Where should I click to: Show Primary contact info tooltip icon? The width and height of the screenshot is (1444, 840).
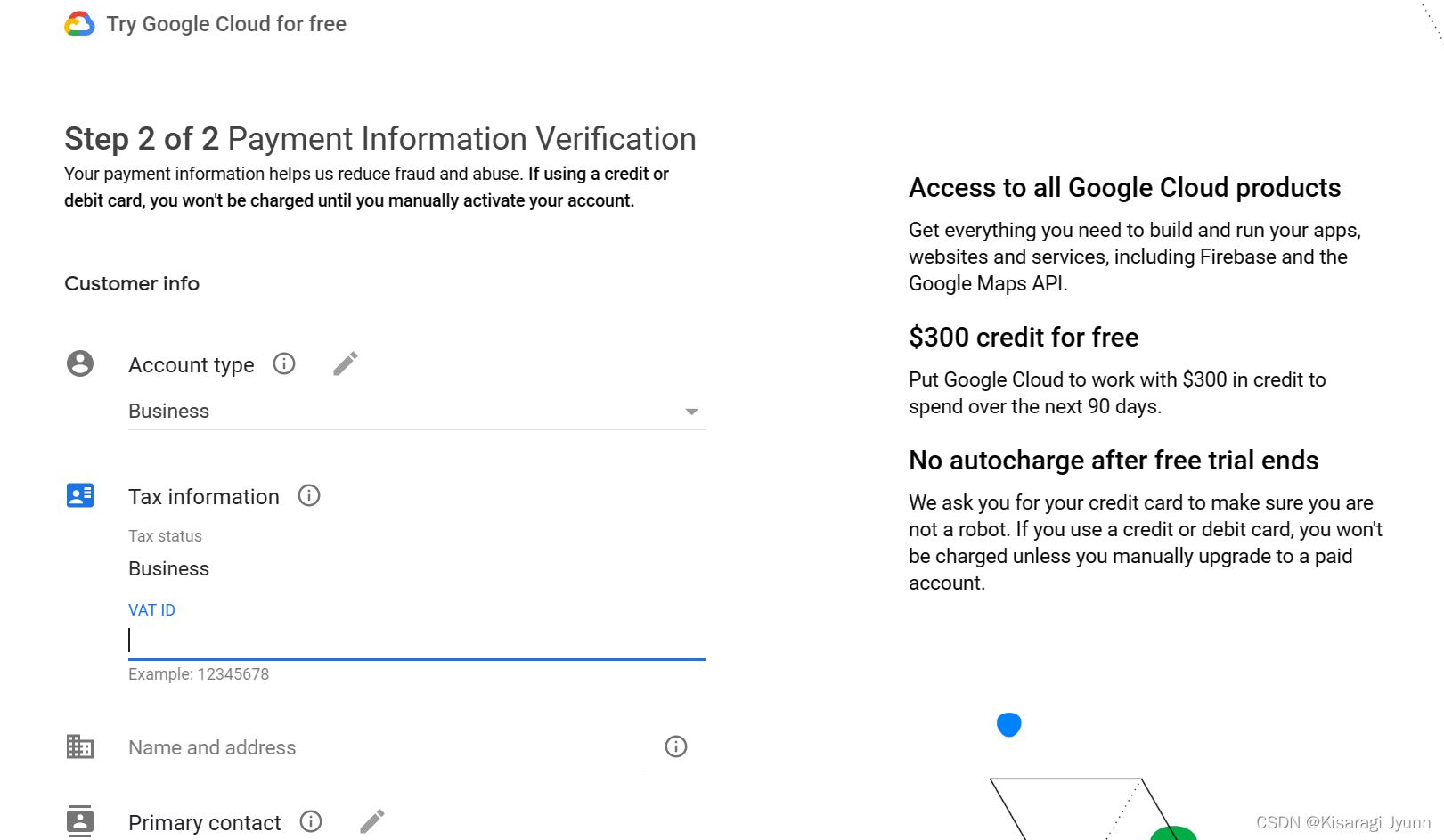pos(311,821)
